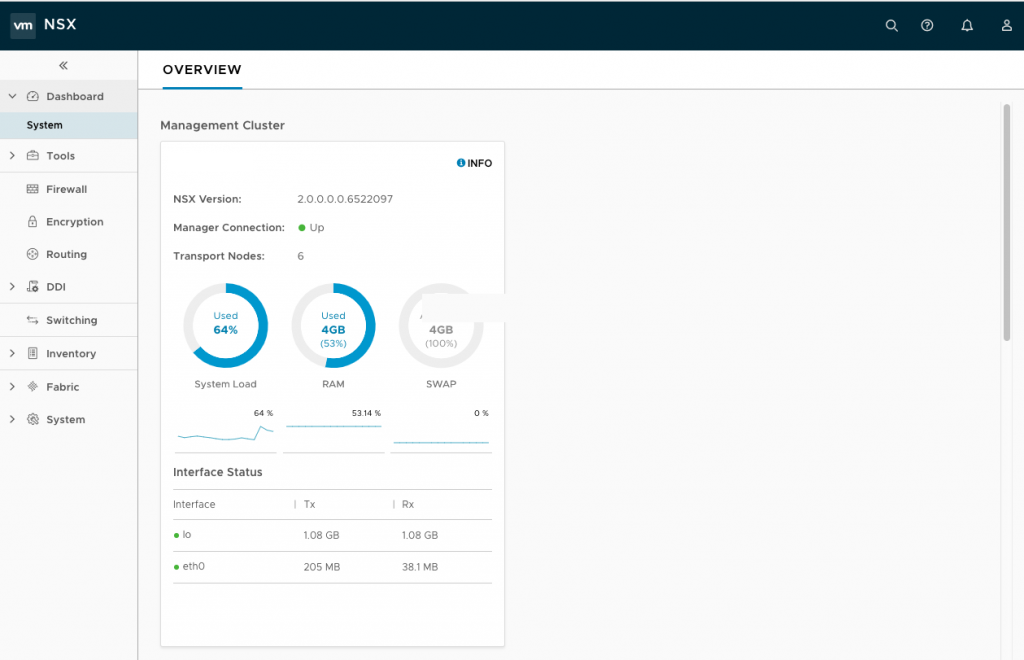Click the blue INFO circle icon
This screenshot has height=660, width=1024.
coord(461,163)
